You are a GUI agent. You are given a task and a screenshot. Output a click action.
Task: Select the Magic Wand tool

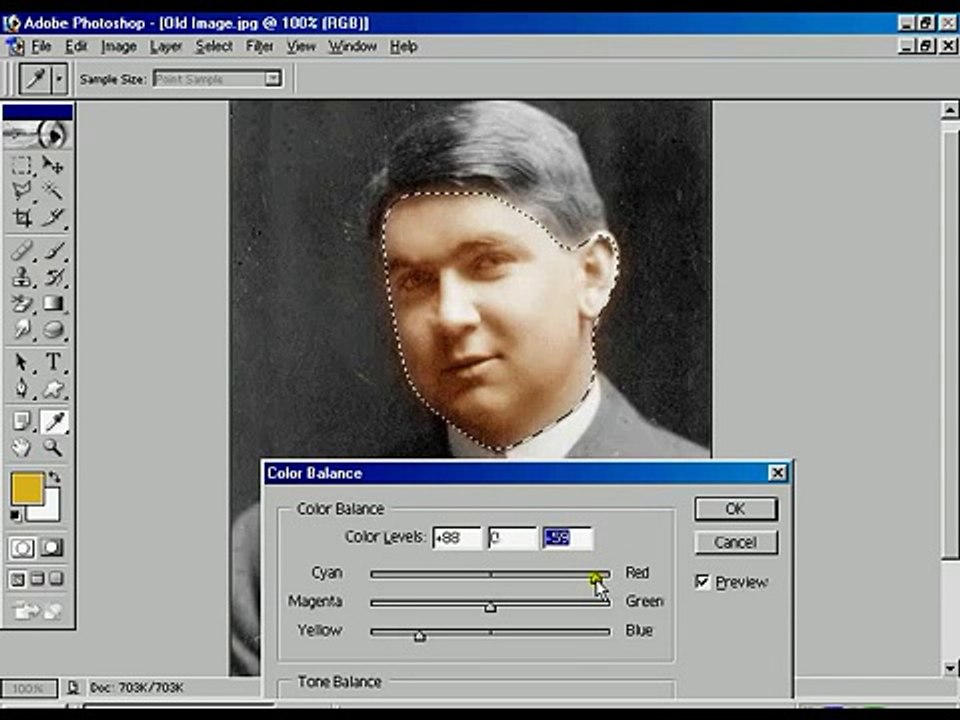click(x=53, y=191)
